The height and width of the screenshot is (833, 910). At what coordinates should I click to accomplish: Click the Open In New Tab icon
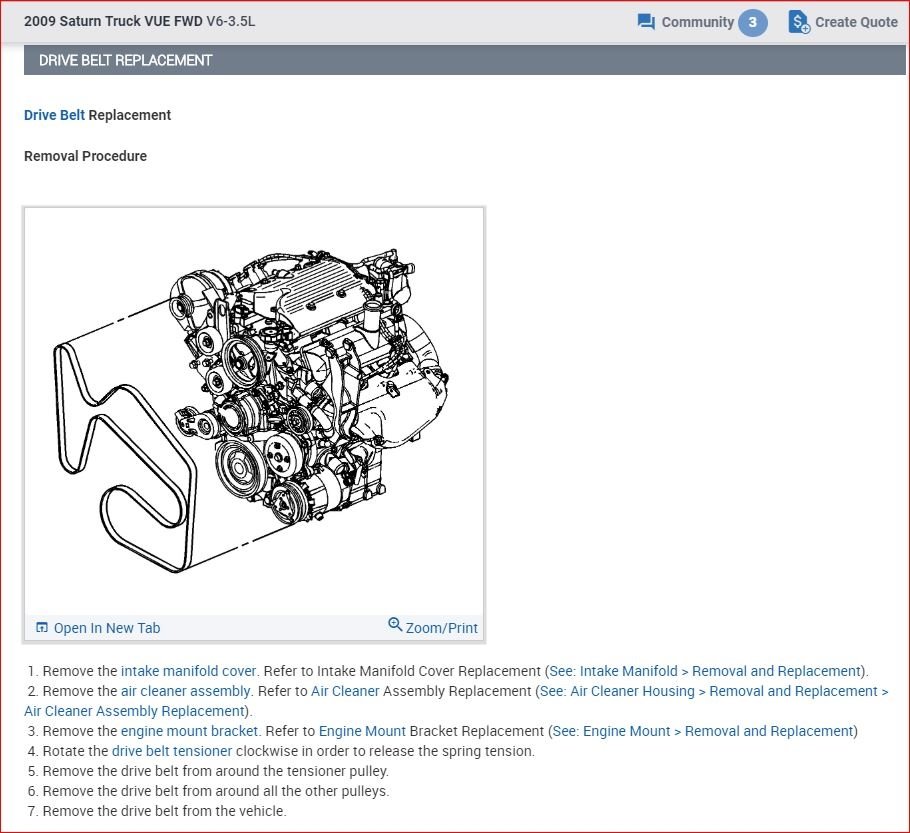coord(42,628)
